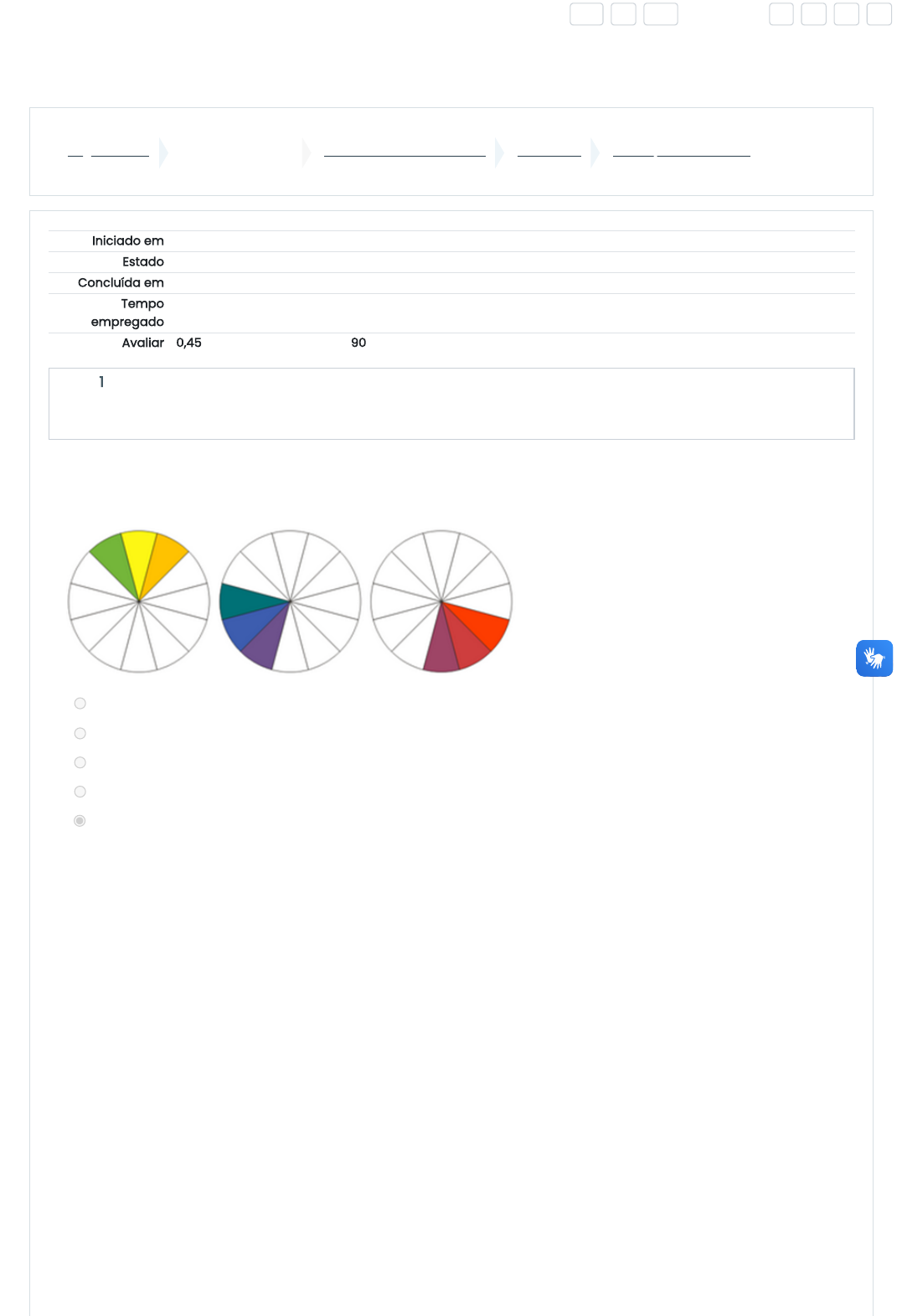Viewport: 902px width, 1316px height.
Task: Click the widest box in the top-left button group
Action: click(x=660, y=14)
